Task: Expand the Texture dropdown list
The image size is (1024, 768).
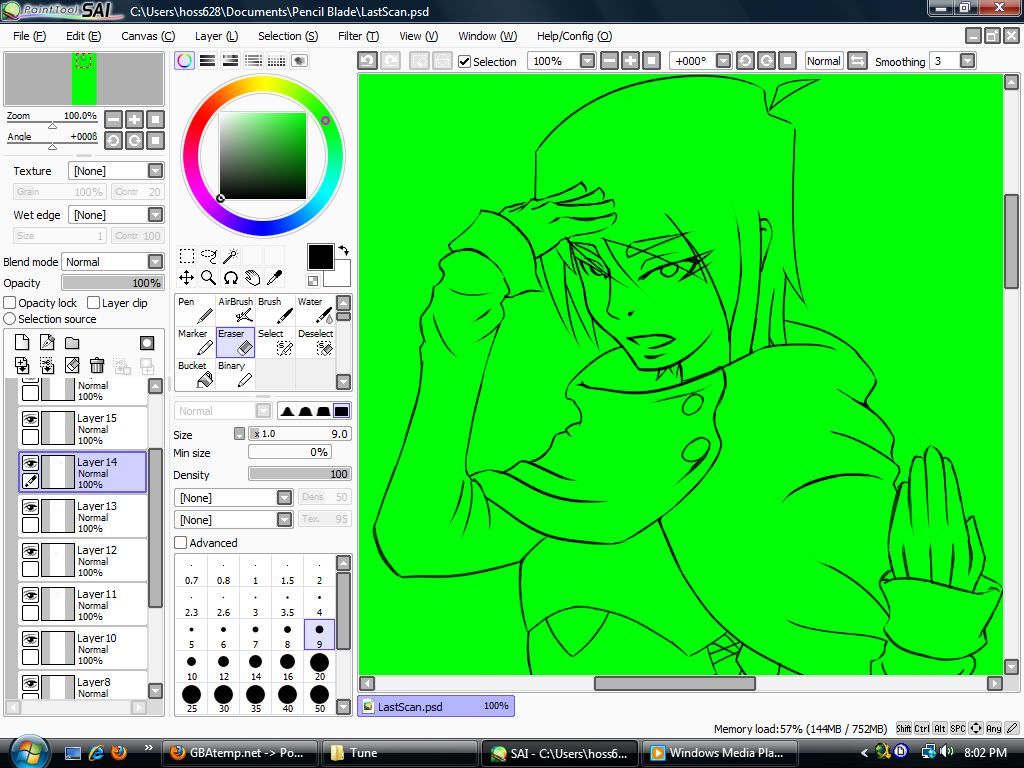Action: pos(155,171)
